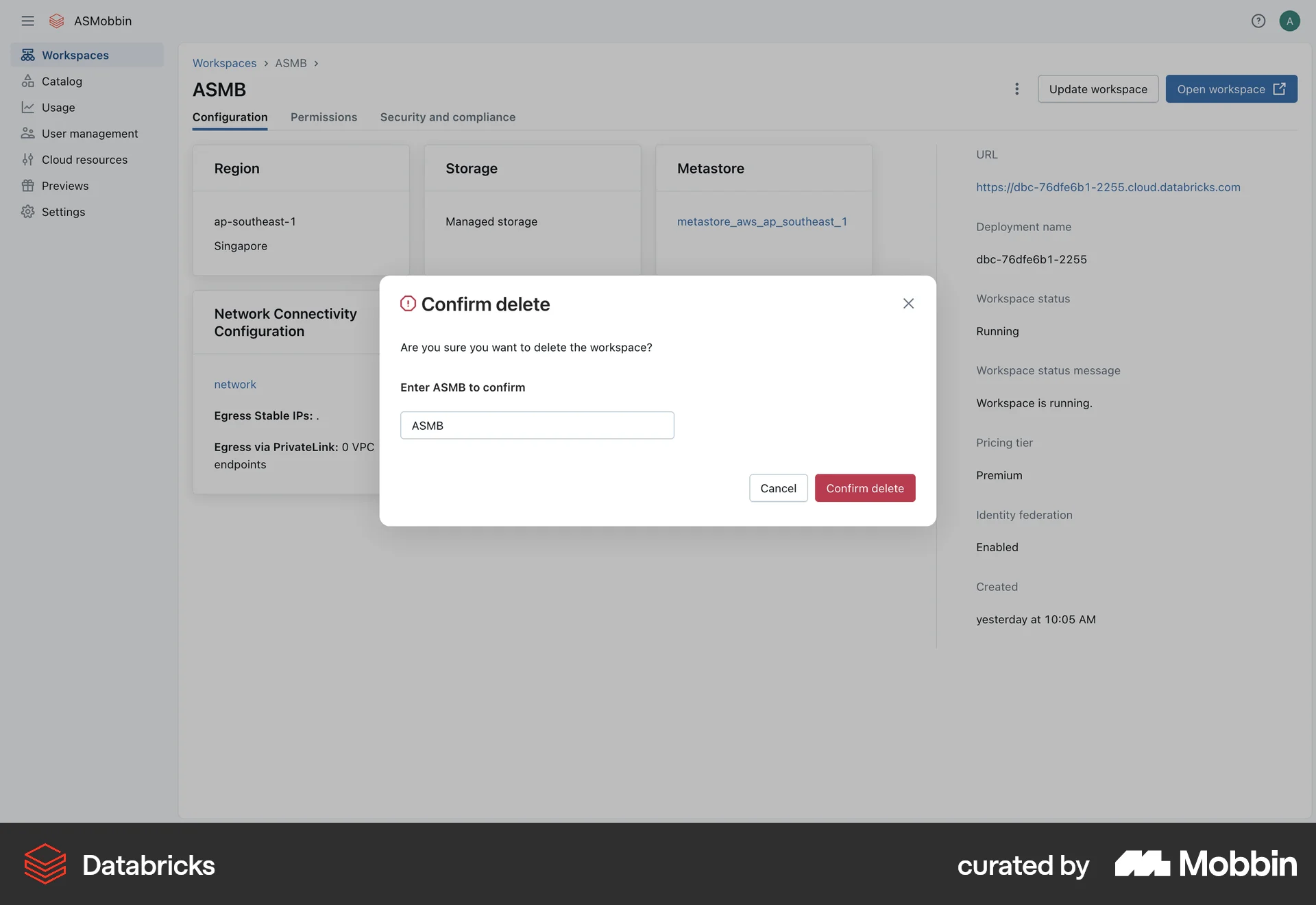Open the Usage section via its chart icon
The image size is (1316, 905).
click(27, 107)
